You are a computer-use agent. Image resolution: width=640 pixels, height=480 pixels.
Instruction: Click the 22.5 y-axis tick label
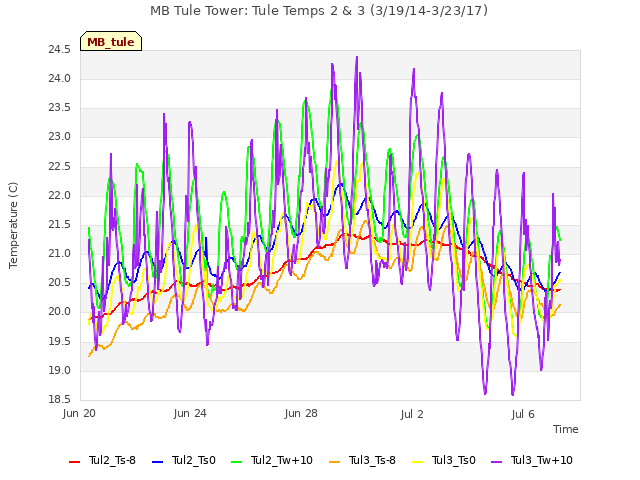coord(60,167)
